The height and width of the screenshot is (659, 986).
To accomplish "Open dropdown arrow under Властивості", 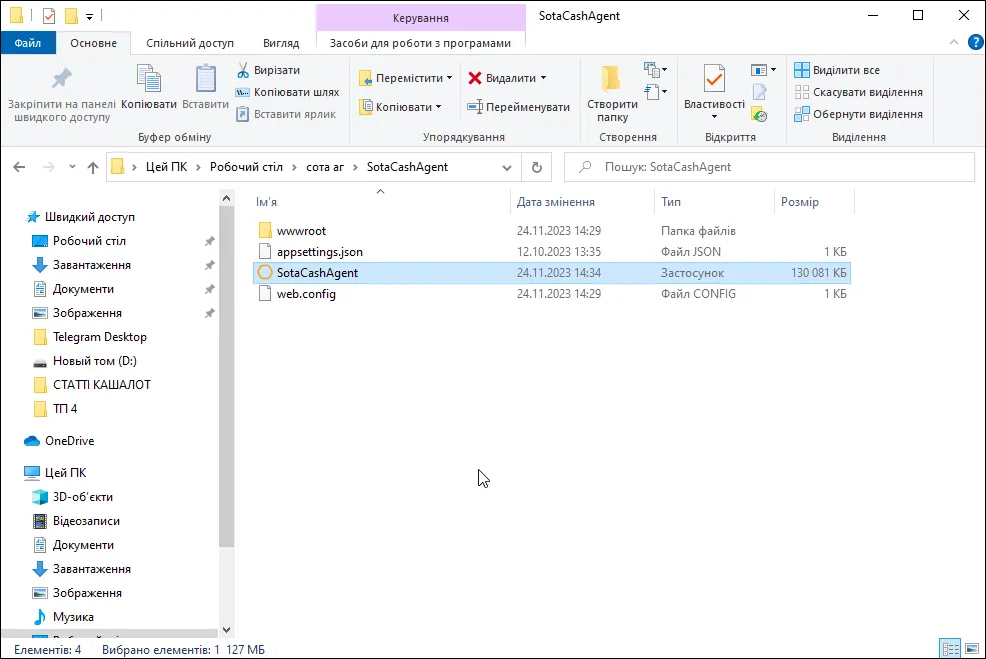I will 714,117.
